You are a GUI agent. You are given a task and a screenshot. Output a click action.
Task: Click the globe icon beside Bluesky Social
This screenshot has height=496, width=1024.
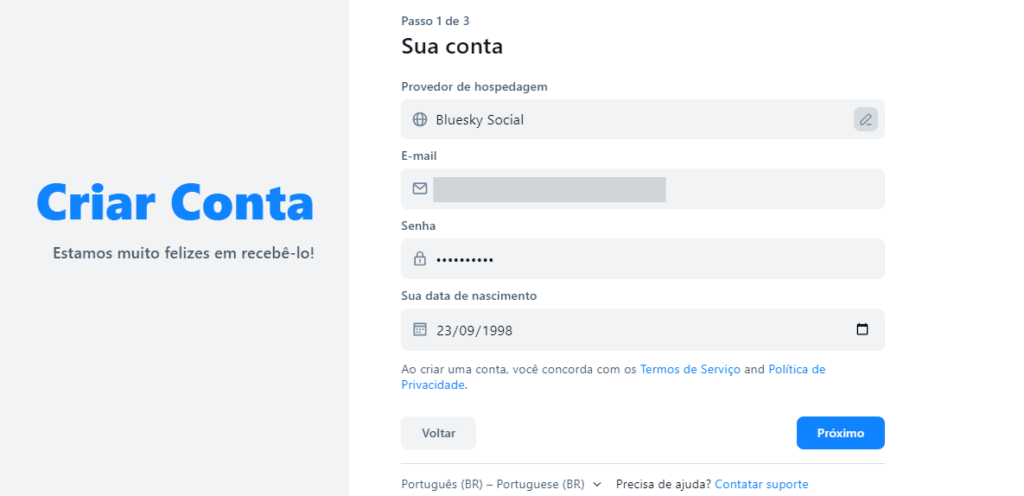(x=420, y=119)
